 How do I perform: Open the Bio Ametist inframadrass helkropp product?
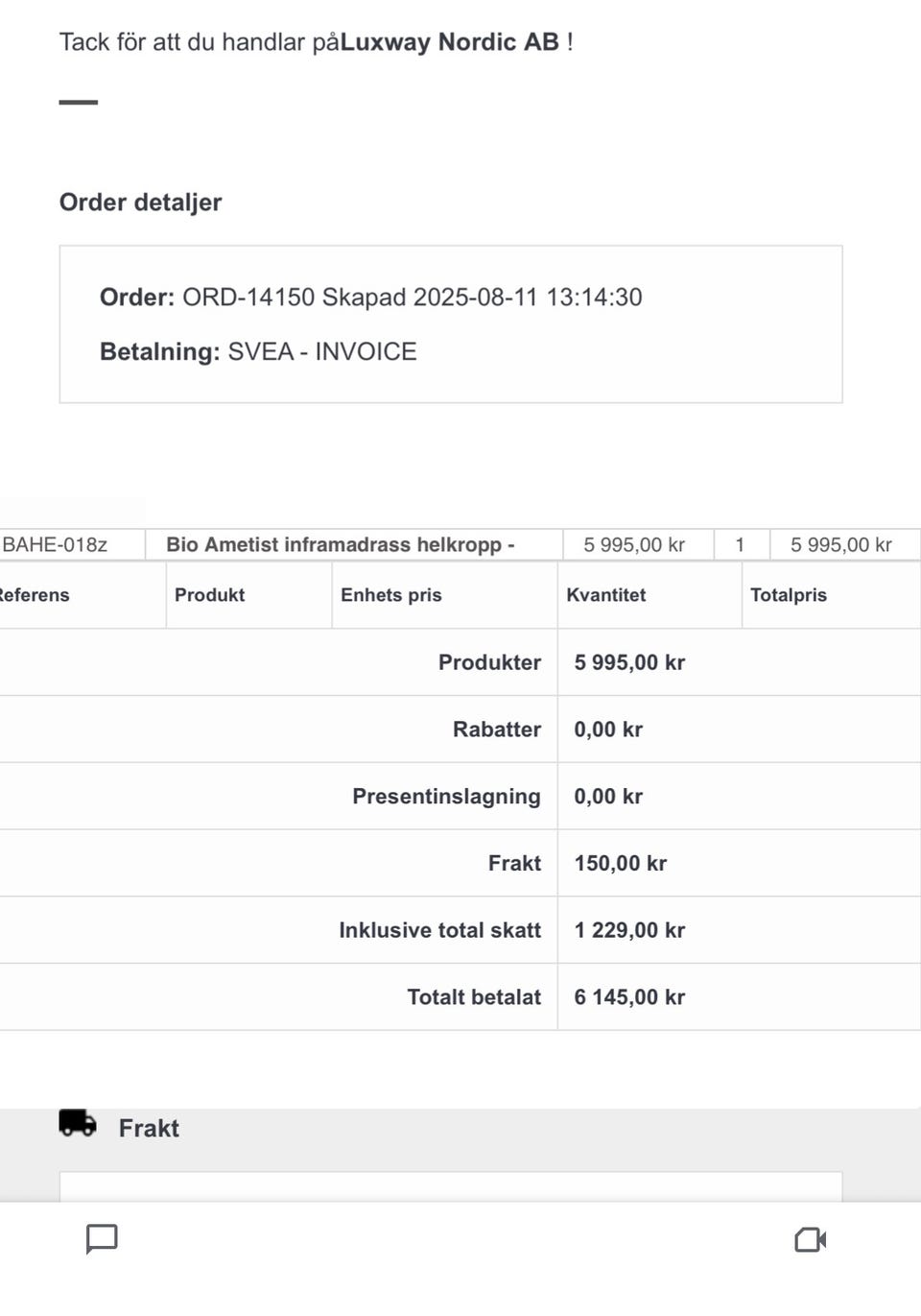341,545
